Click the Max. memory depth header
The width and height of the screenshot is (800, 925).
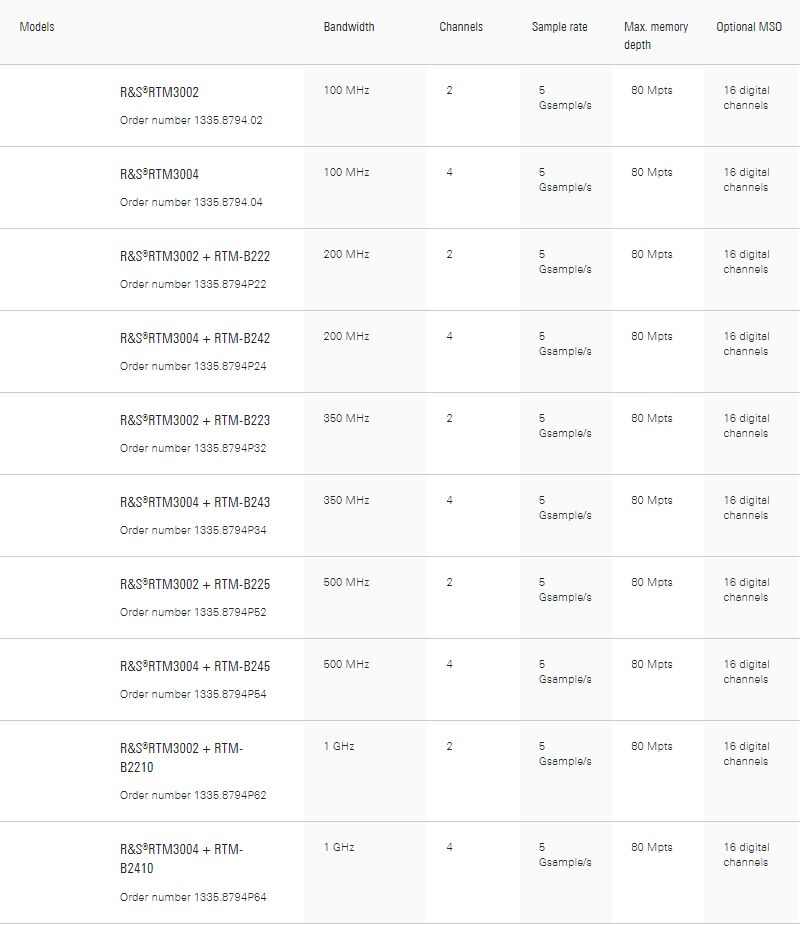point(656,35)
